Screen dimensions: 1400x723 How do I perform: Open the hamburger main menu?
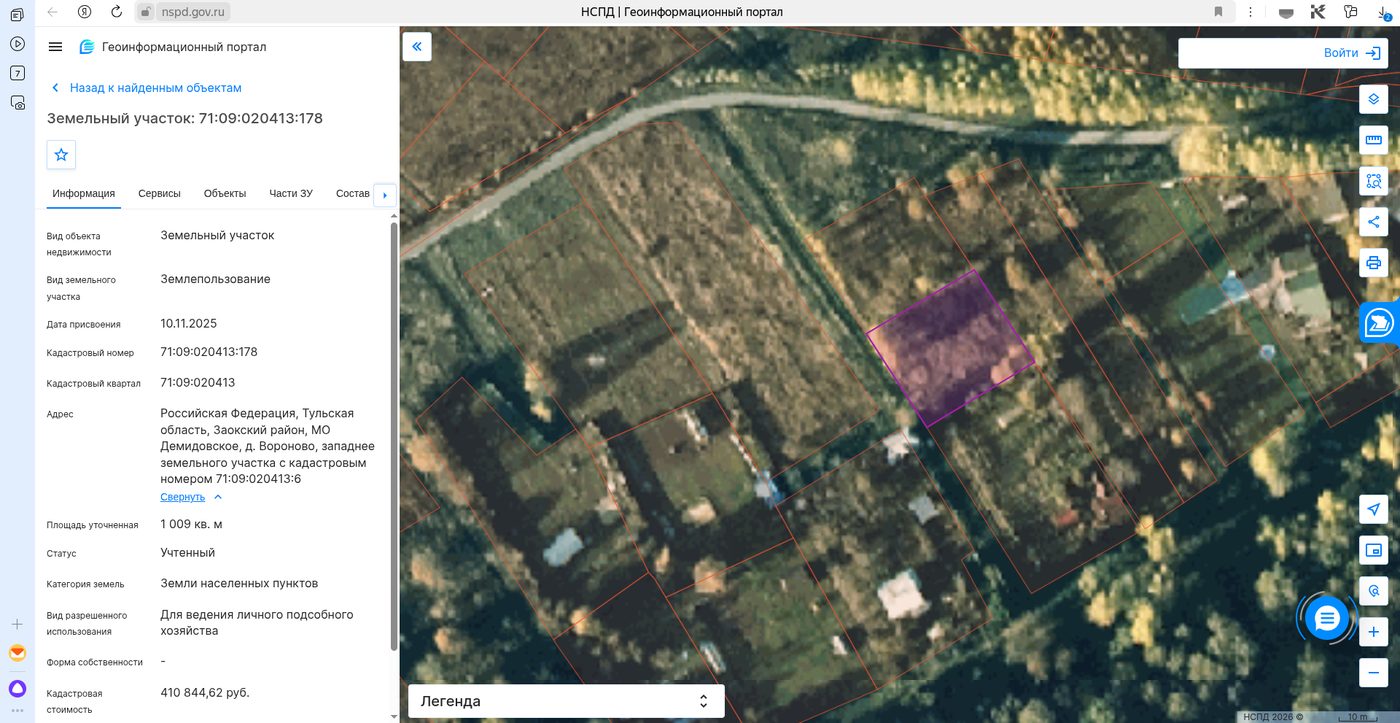tap(55, 47)
